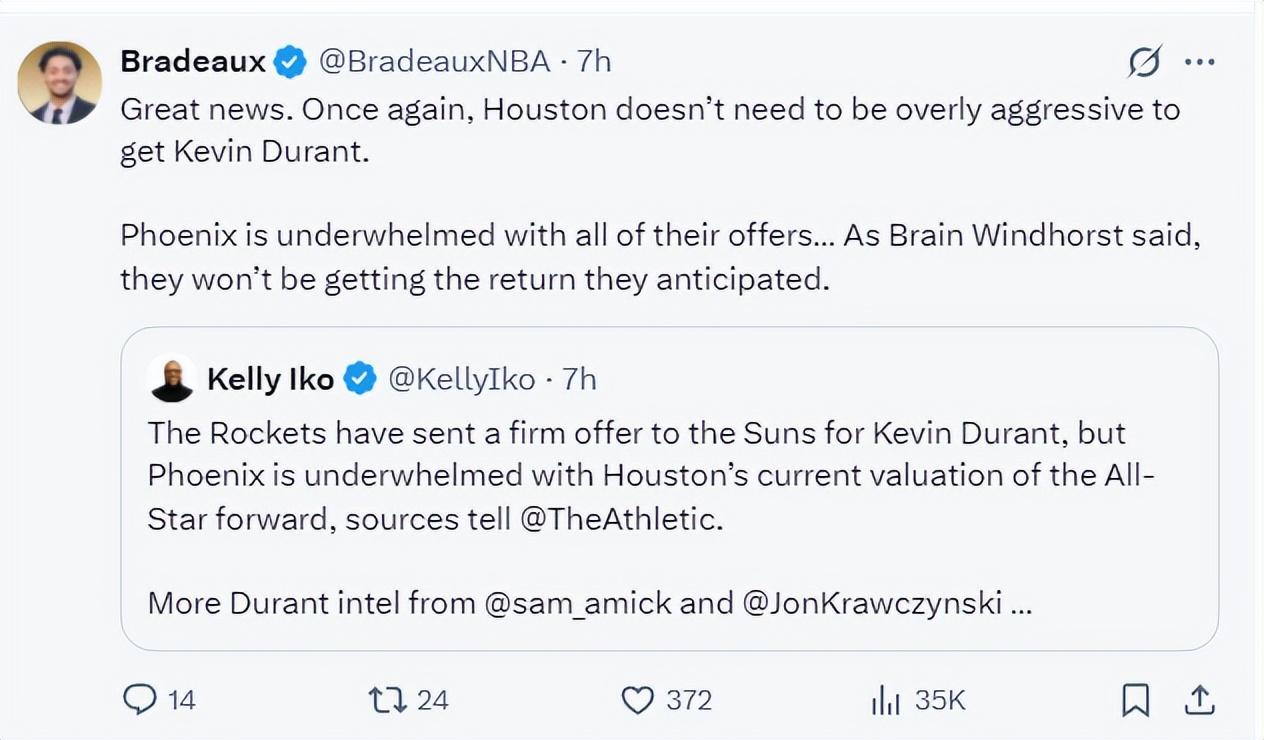Click the share upload icon
1264x740 pixels.
tap(1201, 700)
